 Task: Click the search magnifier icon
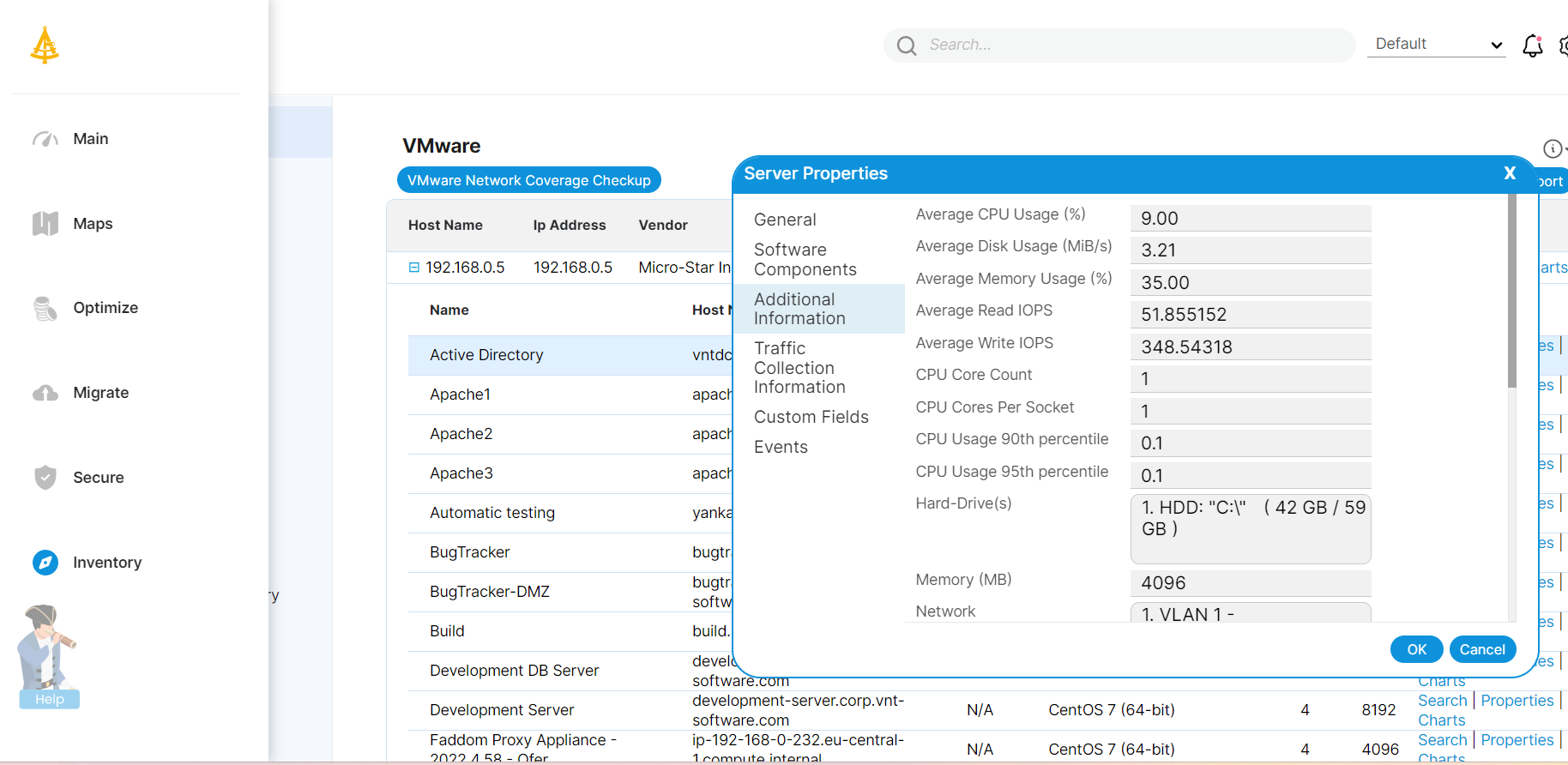(907, 45)
